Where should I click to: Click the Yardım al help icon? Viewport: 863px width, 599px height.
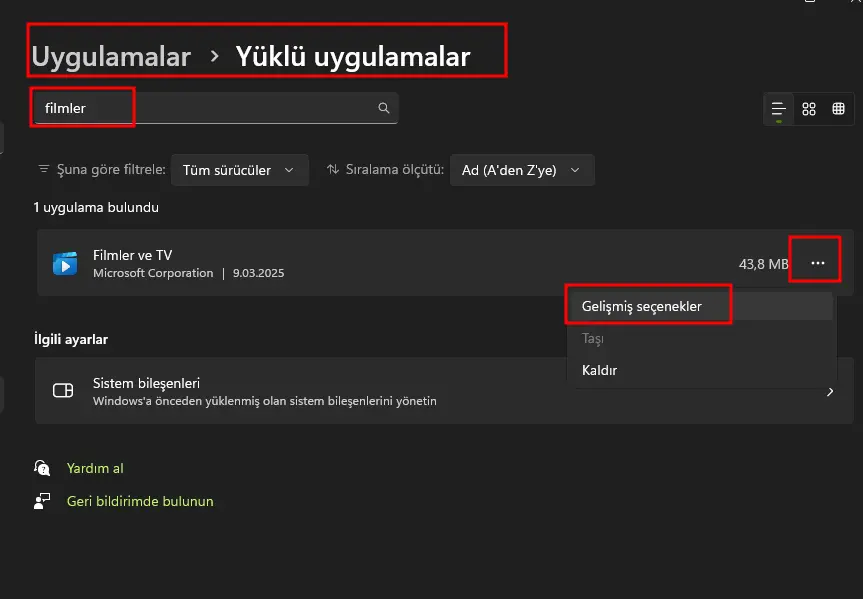(42, 468)
